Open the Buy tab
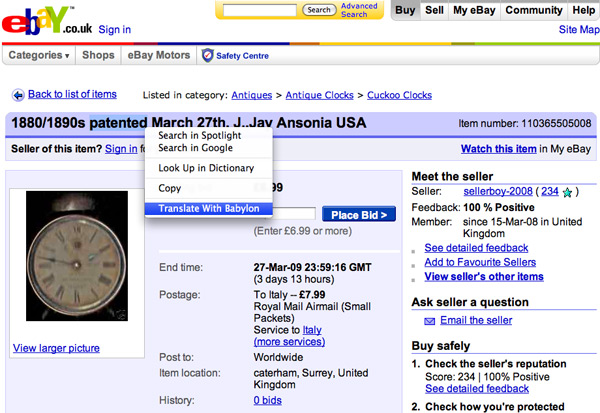 pos(405,10)
